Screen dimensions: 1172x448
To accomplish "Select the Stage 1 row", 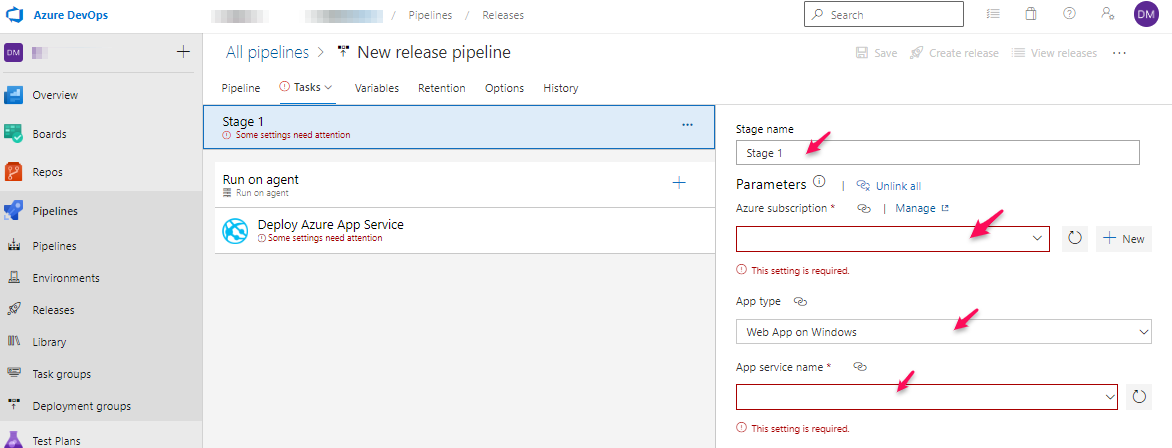I will tap(459, 126).
